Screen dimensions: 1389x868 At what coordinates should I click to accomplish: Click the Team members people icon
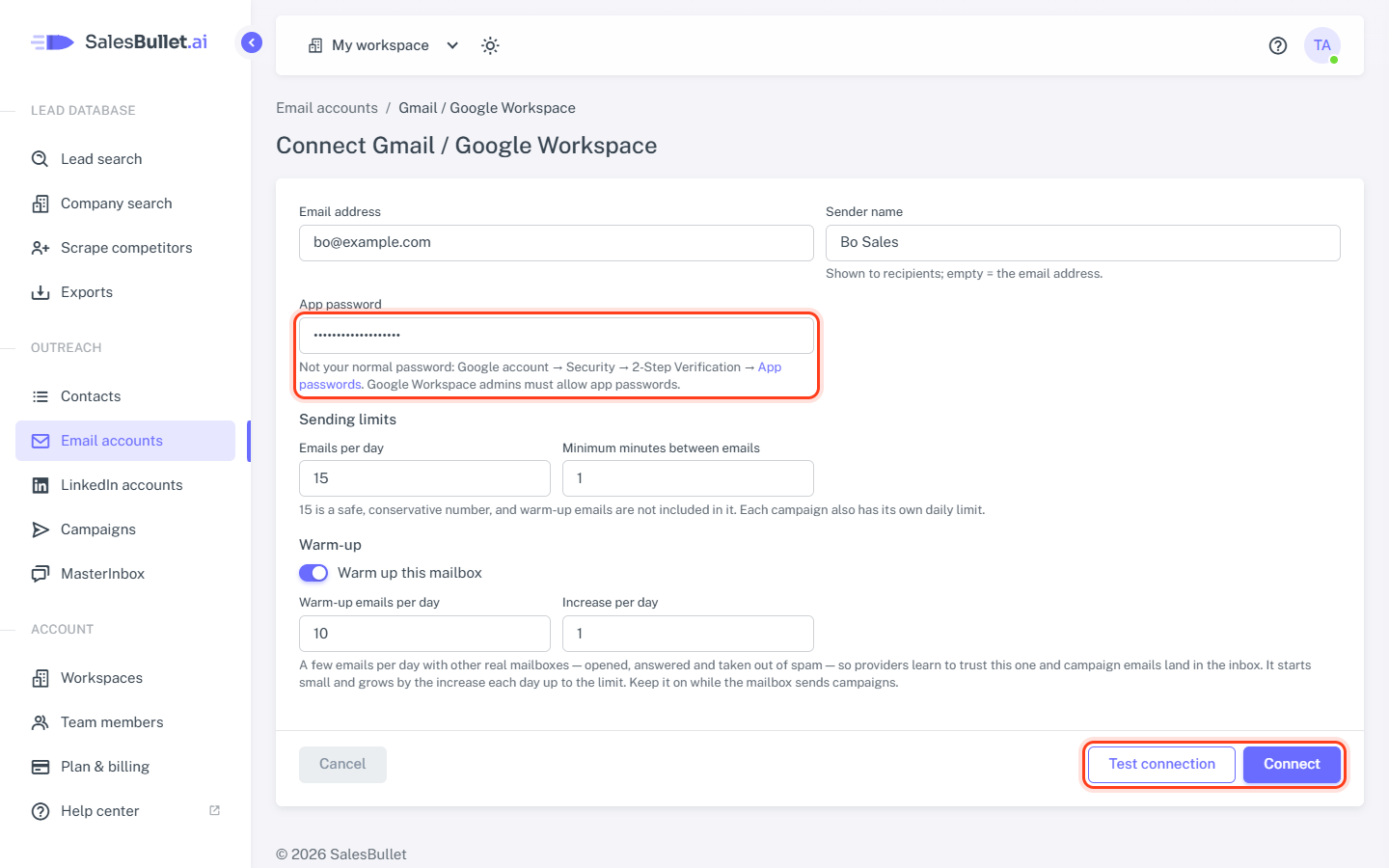(x=41, y=722)
